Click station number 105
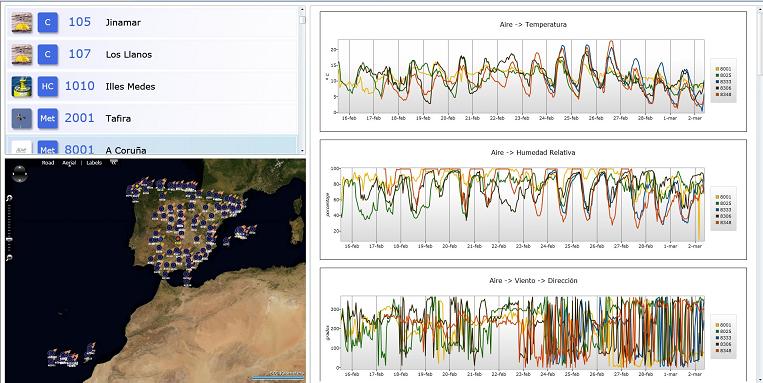Viewport: 763px width, 383px height. 79,22
